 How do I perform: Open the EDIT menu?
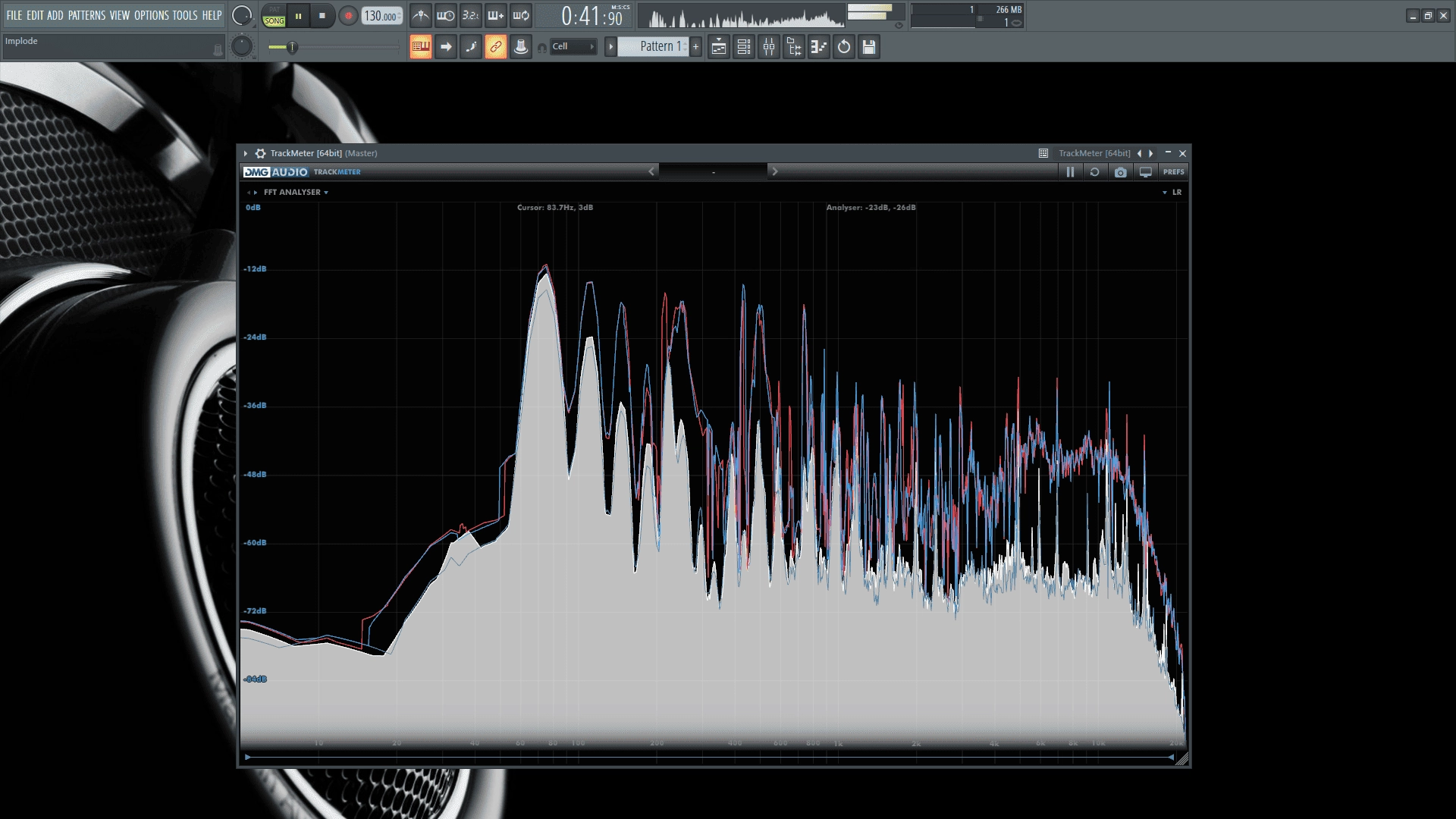(35, 15)
